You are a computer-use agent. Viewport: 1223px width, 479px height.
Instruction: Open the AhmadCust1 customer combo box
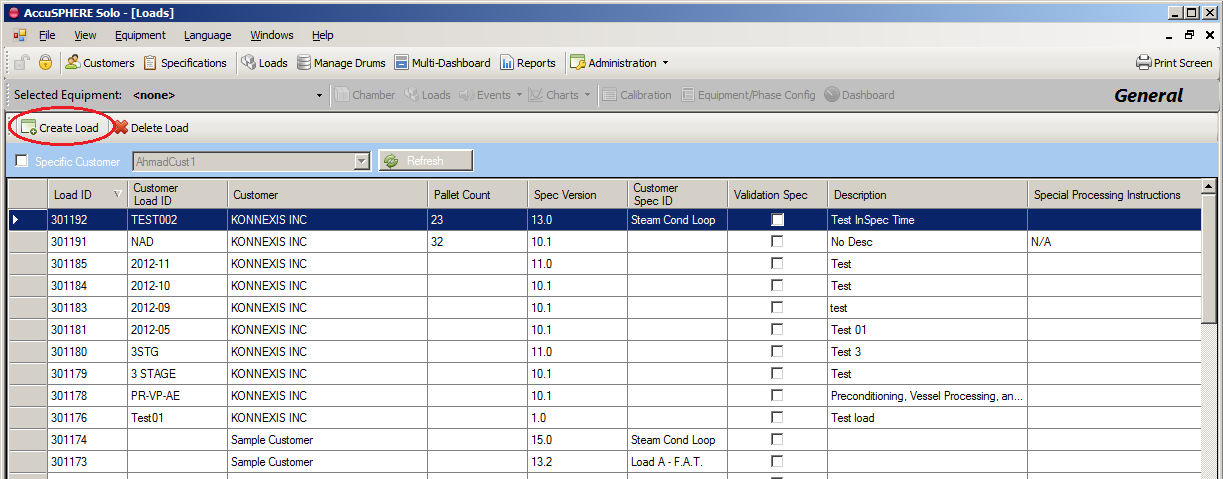click(x=361, y=161)
